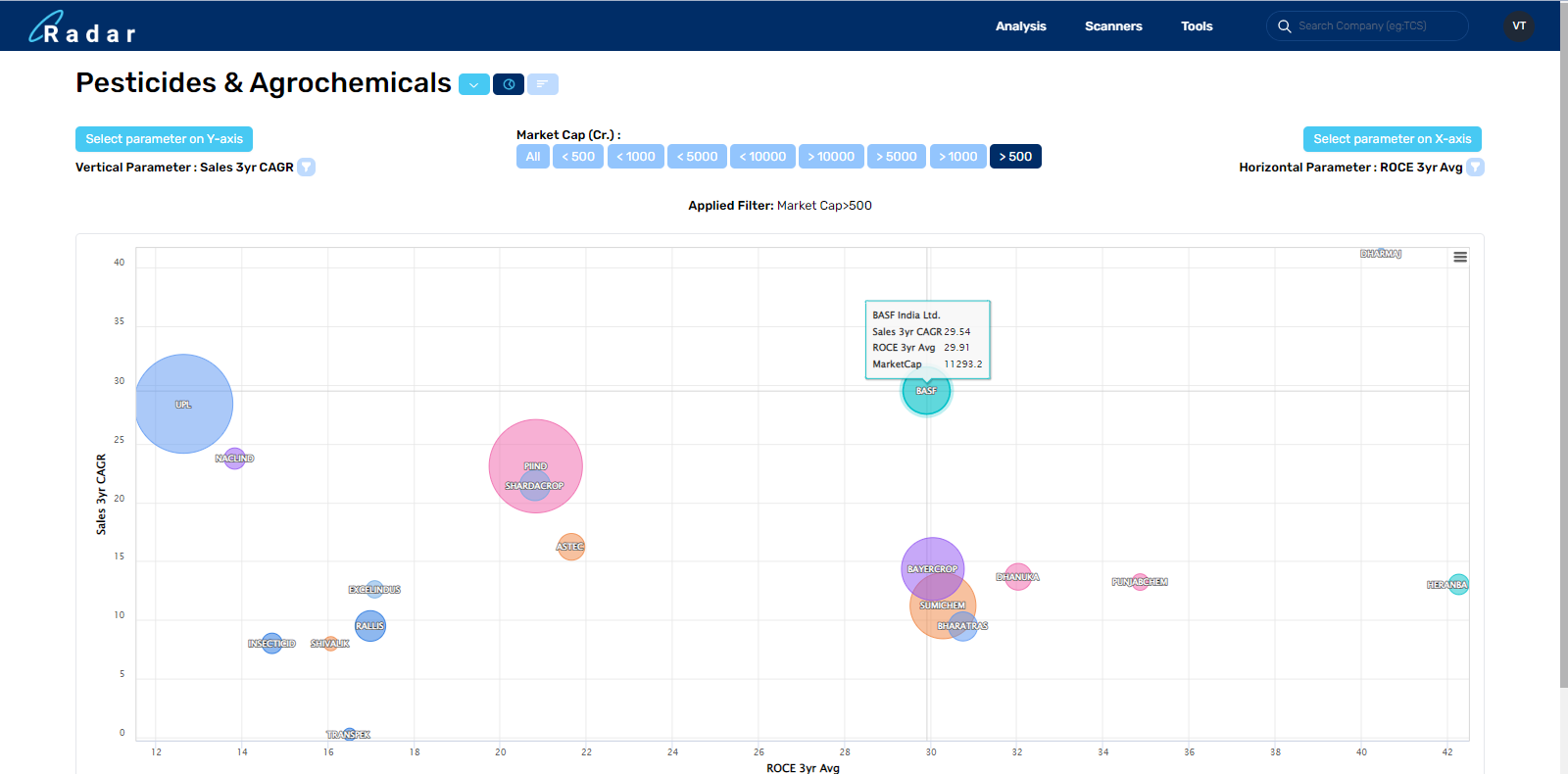Click the BASF bubble
This screenshot has height=774, width=1568.
point(926,391)
